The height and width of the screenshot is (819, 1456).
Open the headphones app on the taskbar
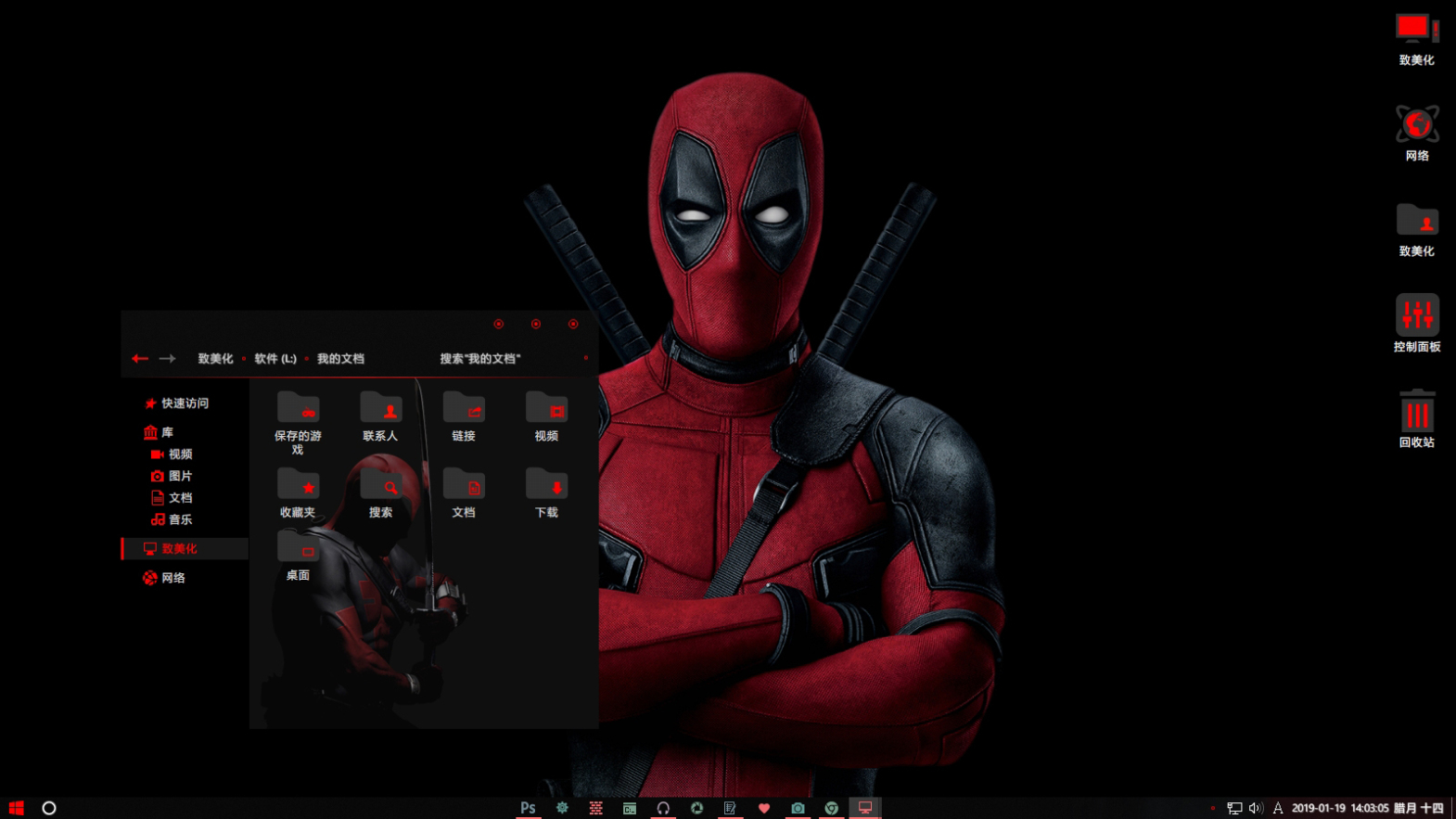coord(663,808)
